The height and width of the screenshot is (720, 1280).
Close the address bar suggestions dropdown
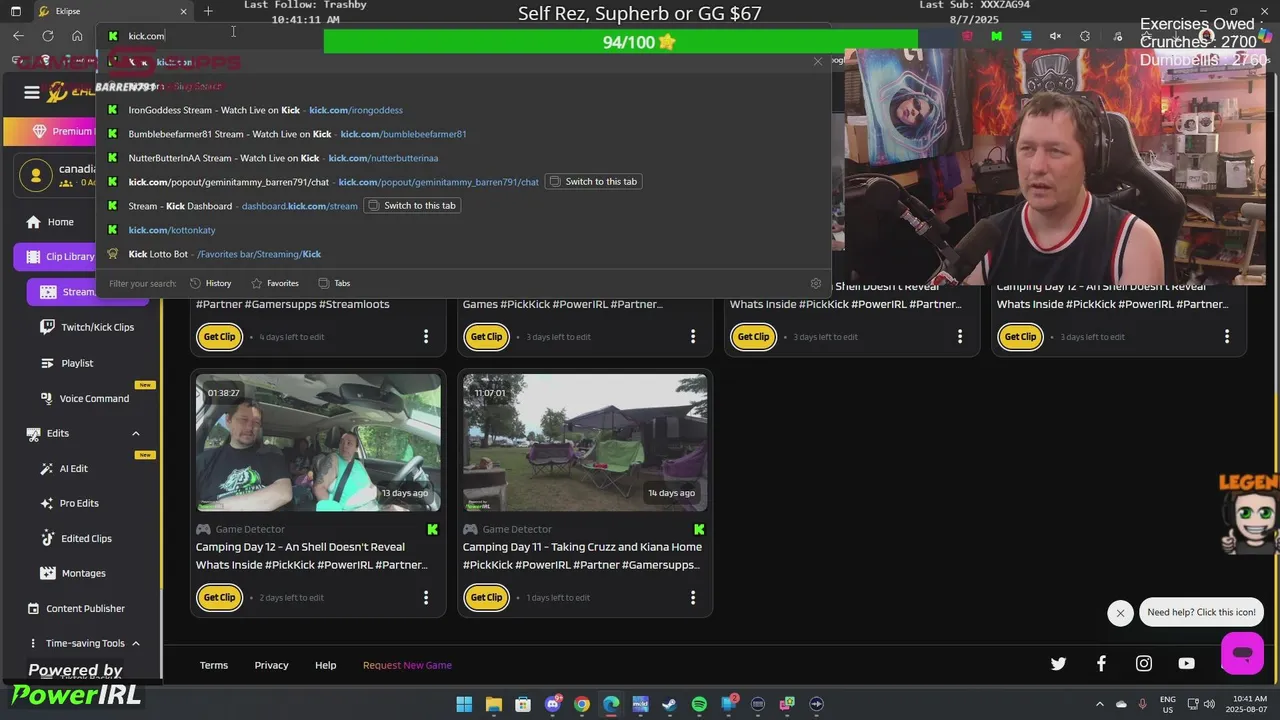click(818, 62)
